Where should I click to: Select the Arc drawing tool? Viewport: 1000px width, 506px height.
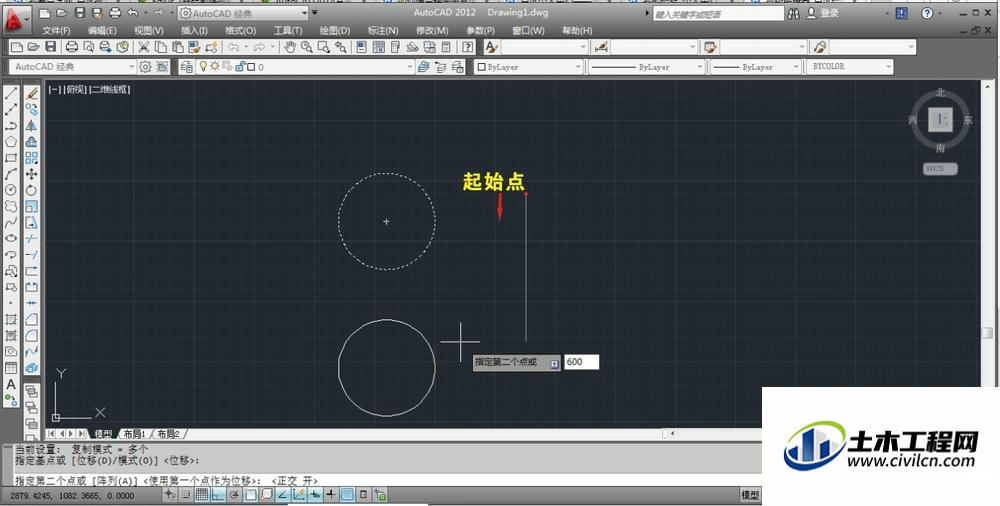11,174
